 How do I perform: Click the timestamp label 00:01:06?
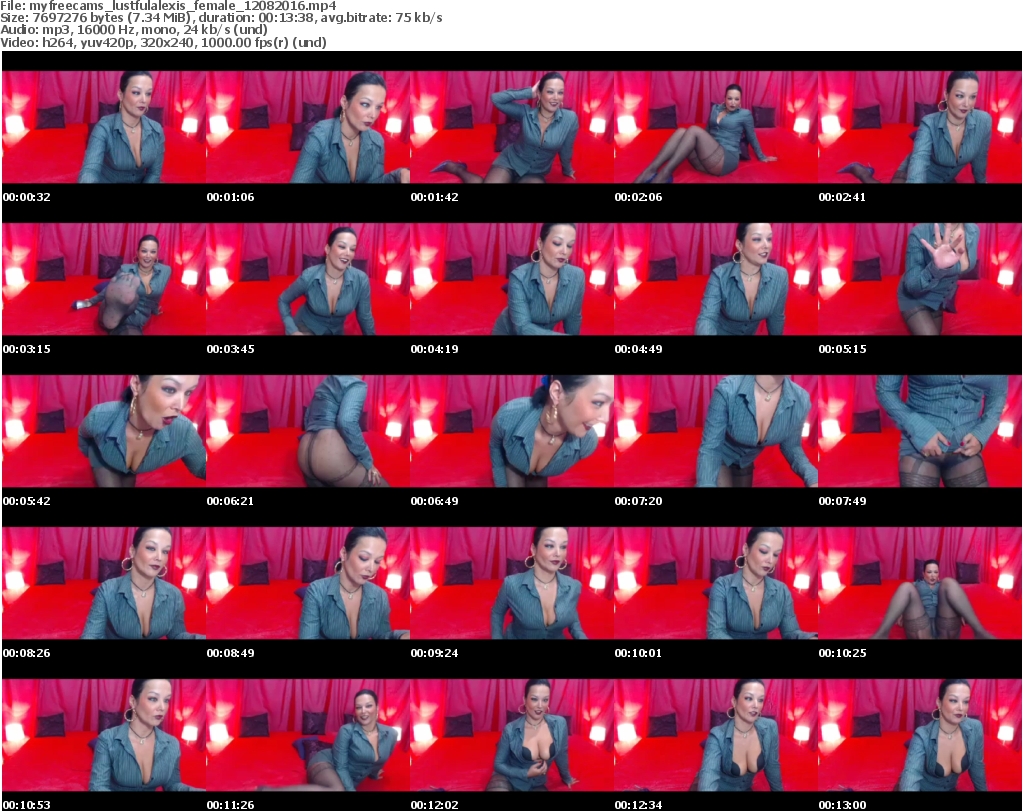pyautogui.click(x=231, y=197)
